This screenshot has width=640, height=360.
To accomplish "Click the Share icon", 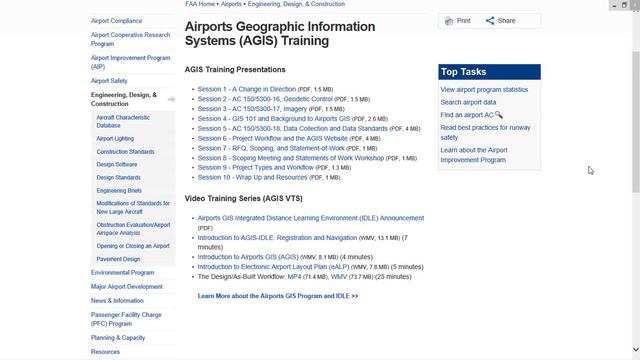I will click(x=490, y=20).
